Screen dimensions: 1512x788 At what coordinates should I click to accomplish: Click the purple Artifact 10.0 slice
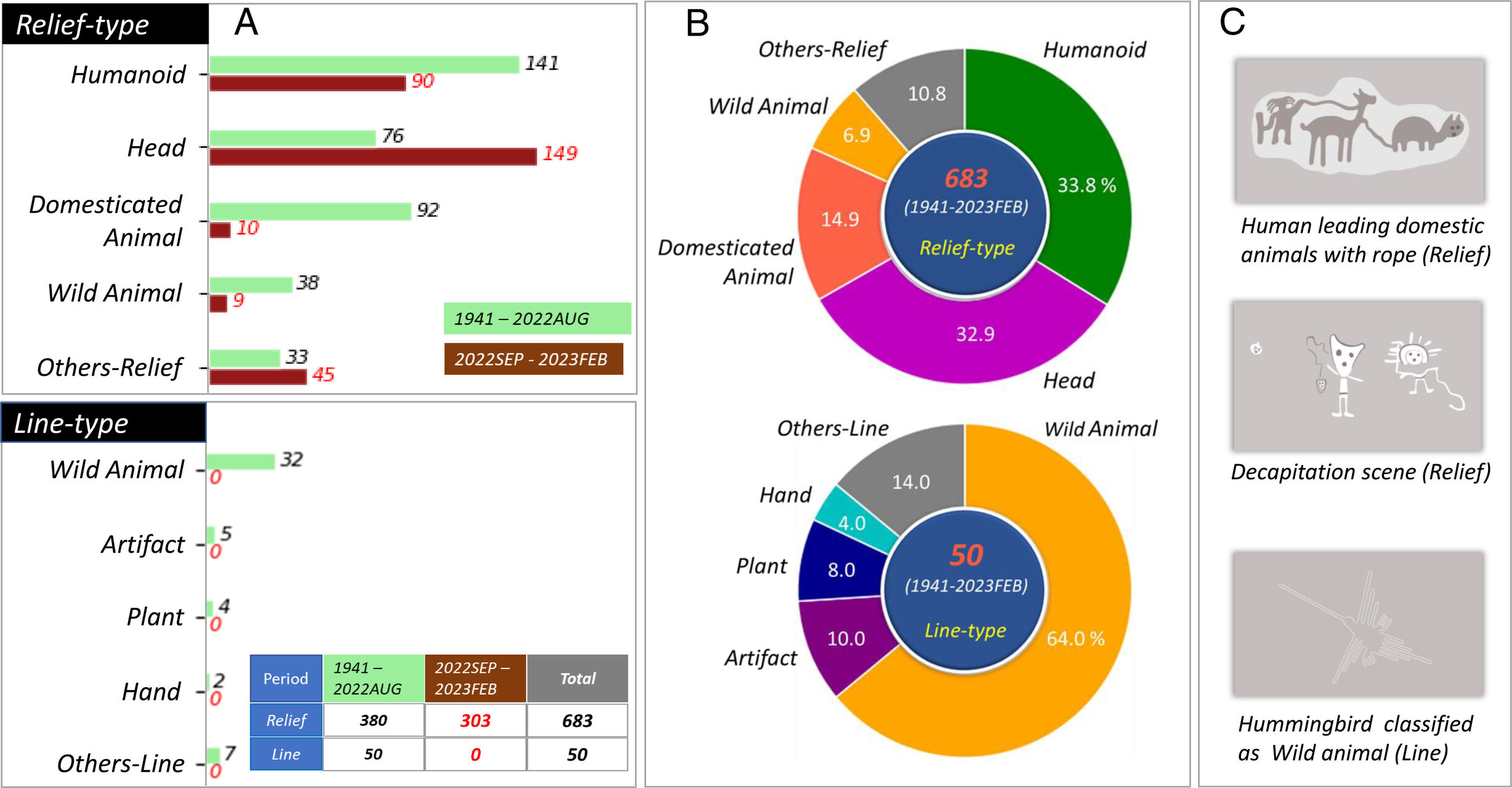point(845,640)
